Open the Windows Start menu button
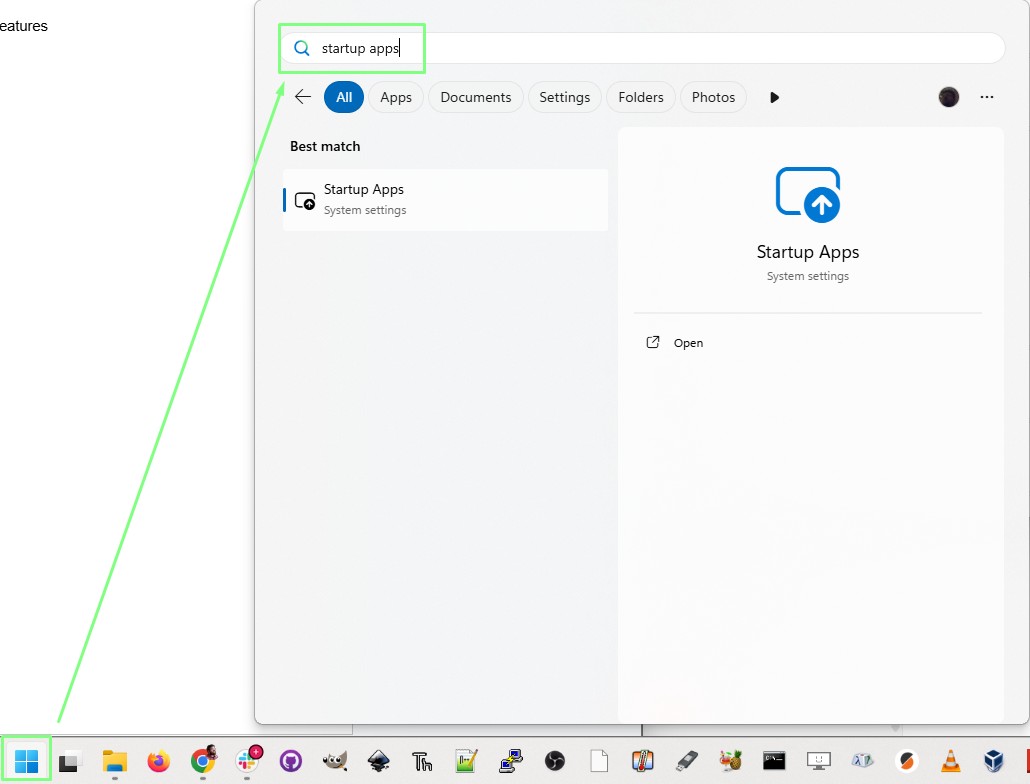The image size is (1030, 784). tap(26, 761)
